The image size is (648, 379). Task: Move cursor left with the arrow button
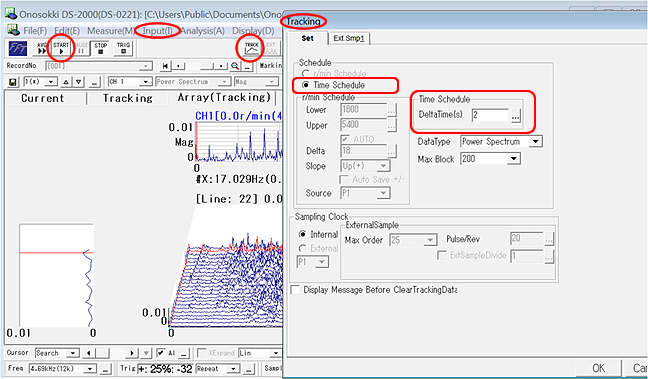pyautogui.click(x=88, y=353)
